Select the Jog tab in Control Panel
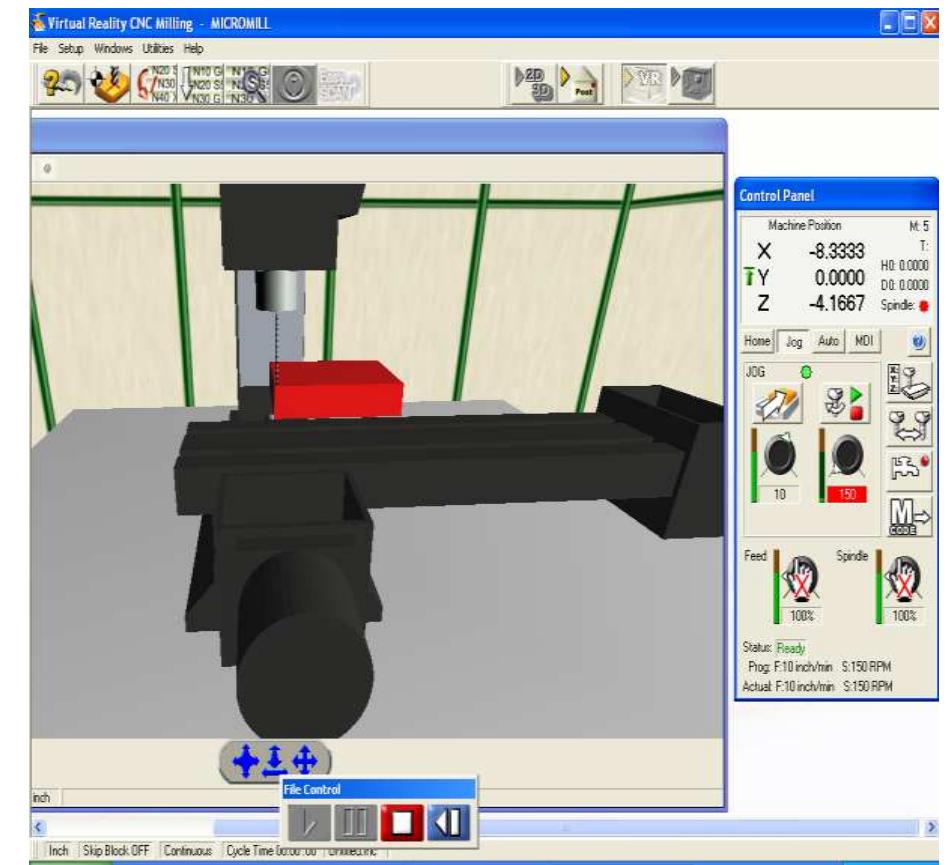The height and width of the screenshot is (865, 949). (x=793, y=342)
